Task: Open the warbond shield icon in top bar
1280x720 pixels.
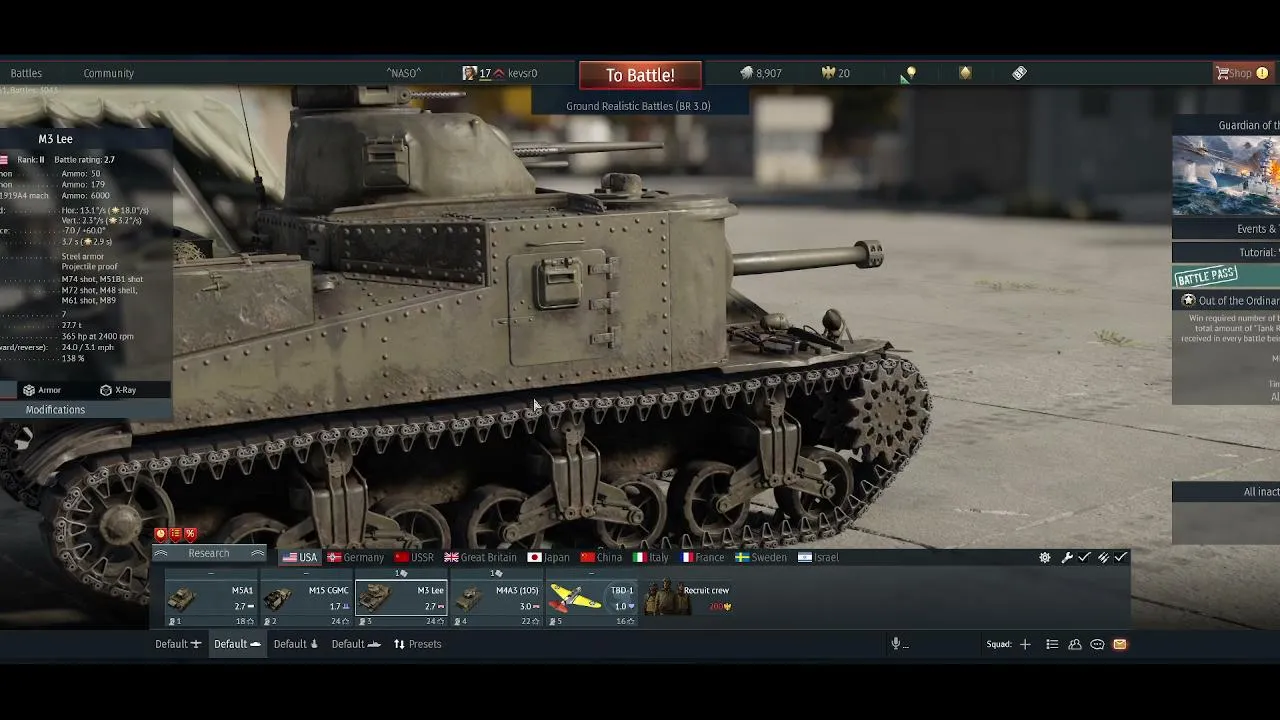Action: click(x=965, y=73)
